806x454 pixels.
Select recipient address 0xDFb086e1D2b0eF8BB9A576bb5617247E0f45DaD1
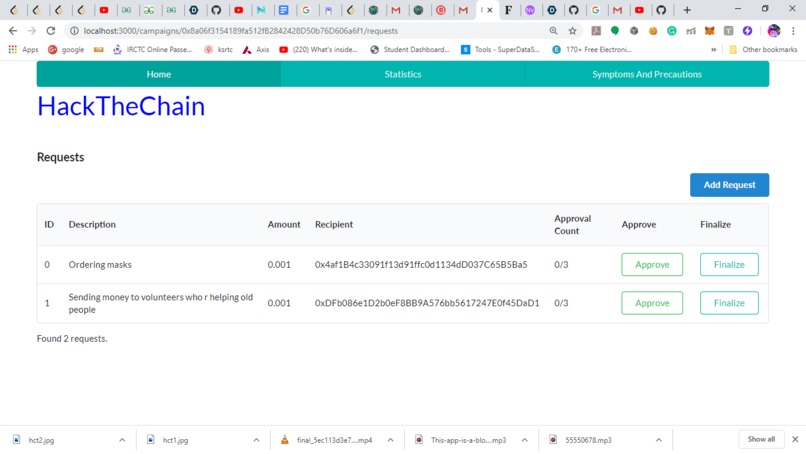(427, 303)
